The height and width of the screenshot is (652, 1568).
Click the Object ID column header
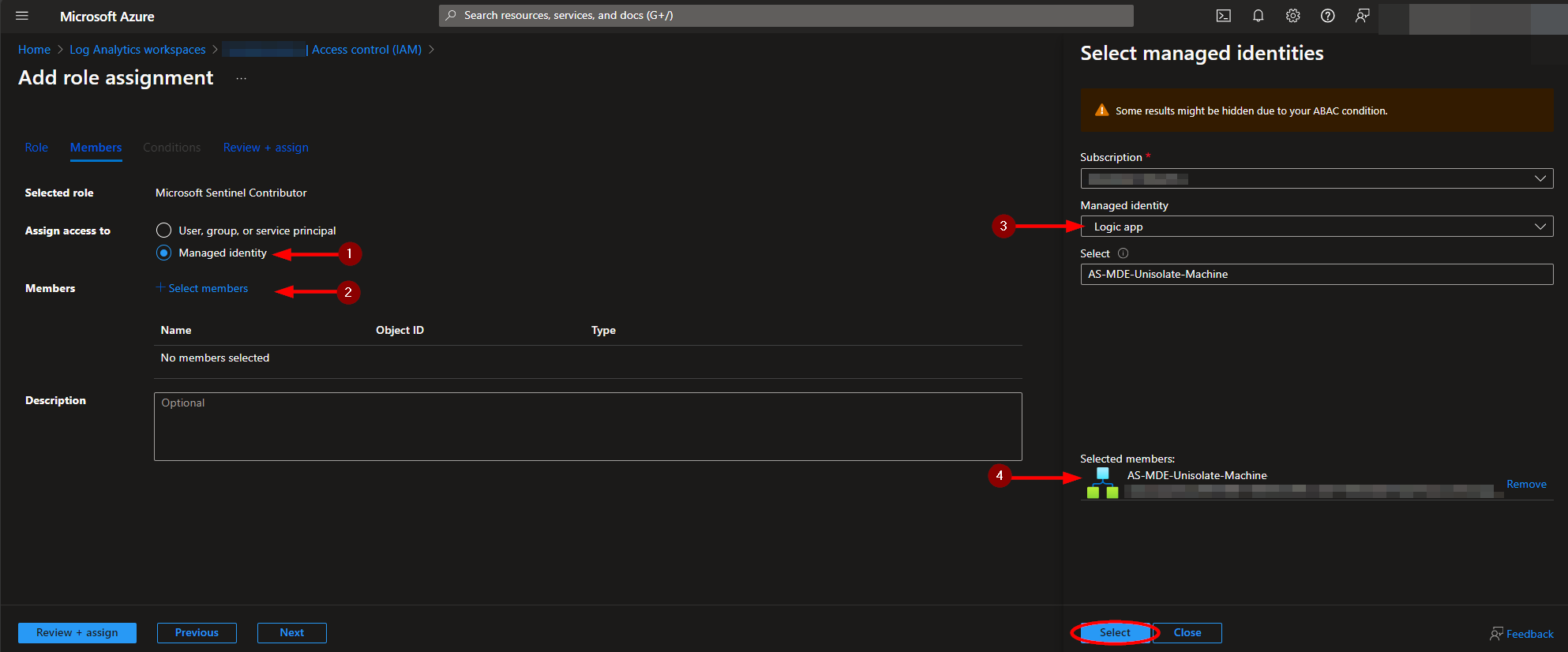(400, 330)
